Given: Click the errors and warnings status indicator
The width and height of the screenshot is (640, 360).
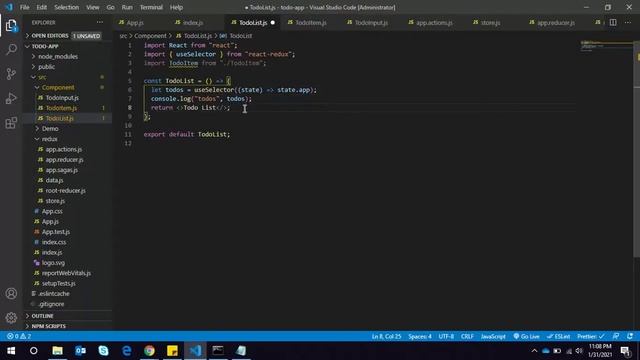Looking at the screenshot, I should pyautogui.click(x=19, y=336).
